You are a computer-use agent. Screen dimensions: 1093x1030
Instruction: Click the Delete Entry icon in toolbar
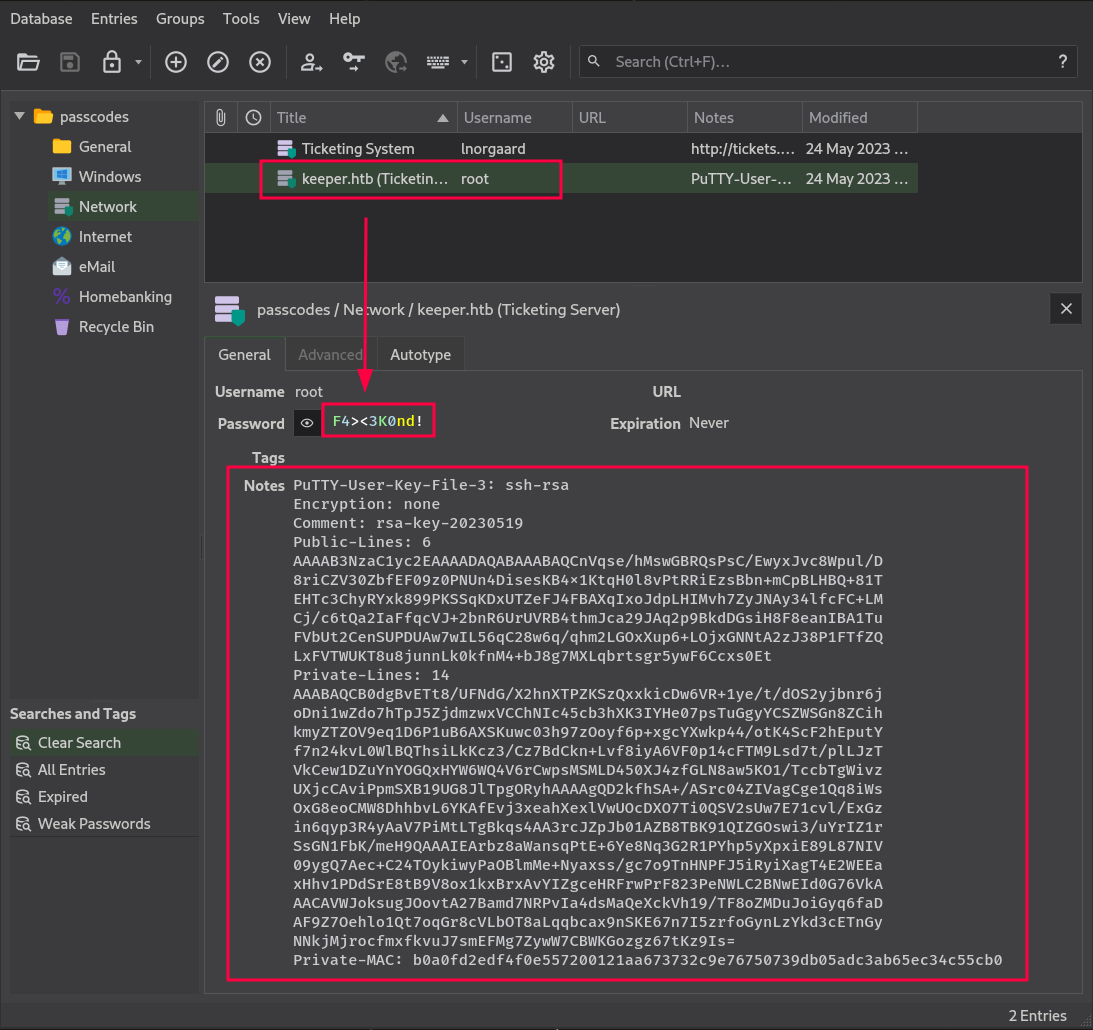260,62
